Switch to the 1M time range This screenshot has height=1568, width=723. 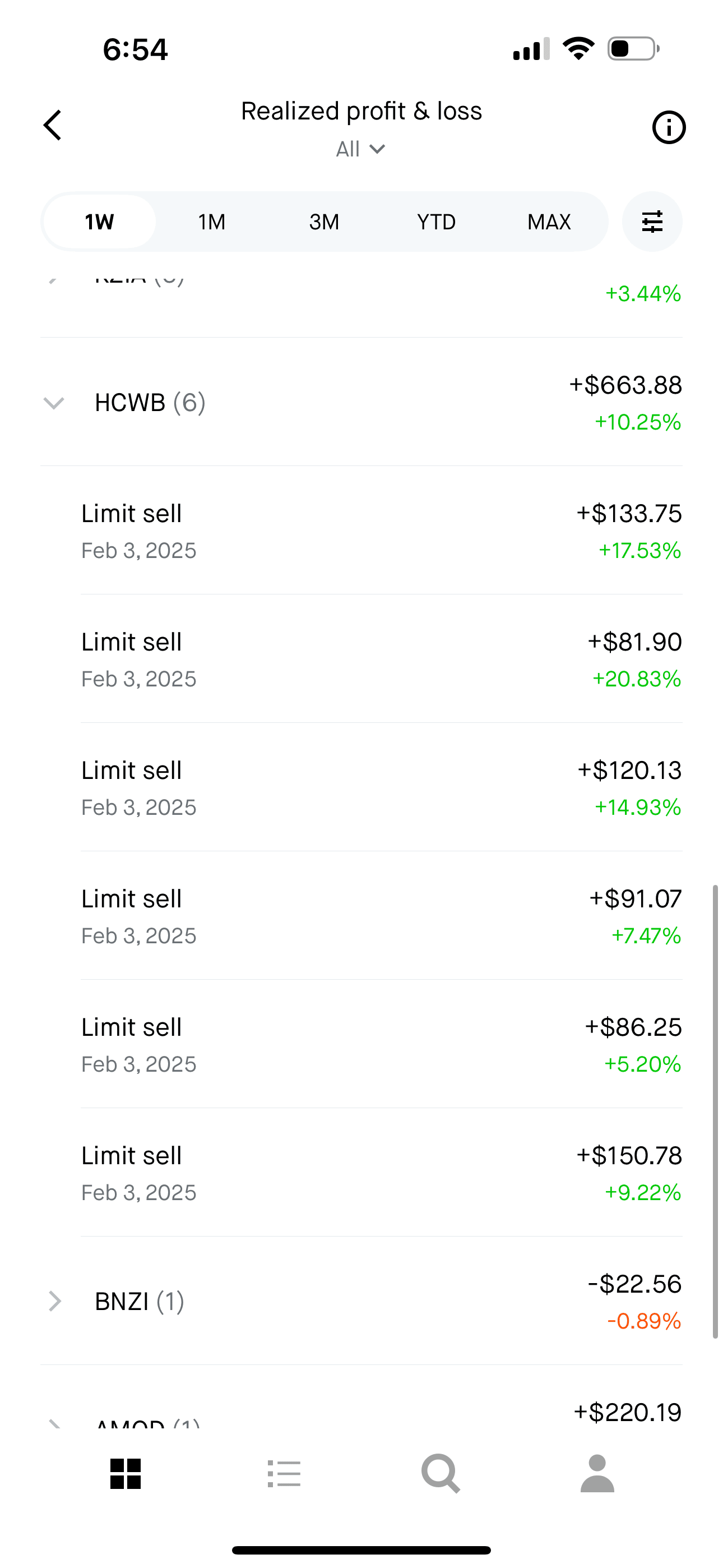coord(212,222)
